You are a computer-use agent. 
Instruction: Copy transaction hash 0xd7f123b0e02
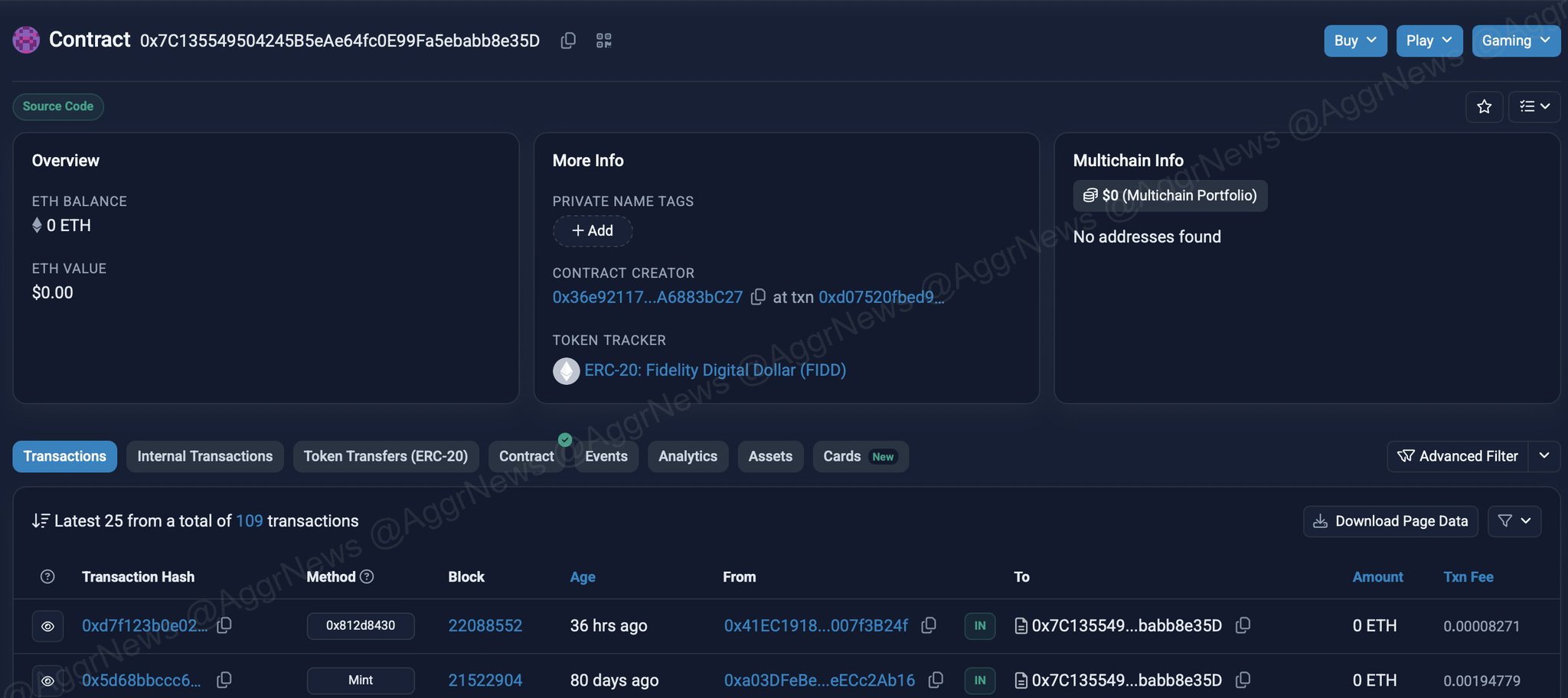(x=224, y=625)
